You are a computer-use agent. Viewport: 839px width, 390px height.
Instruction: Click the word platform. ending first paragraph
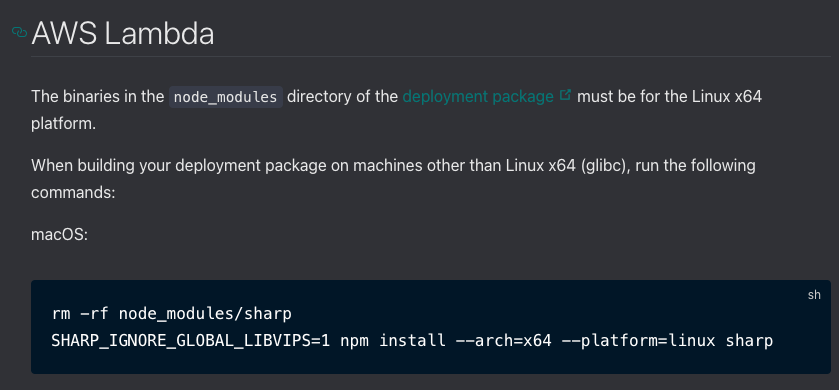(63, 125)
